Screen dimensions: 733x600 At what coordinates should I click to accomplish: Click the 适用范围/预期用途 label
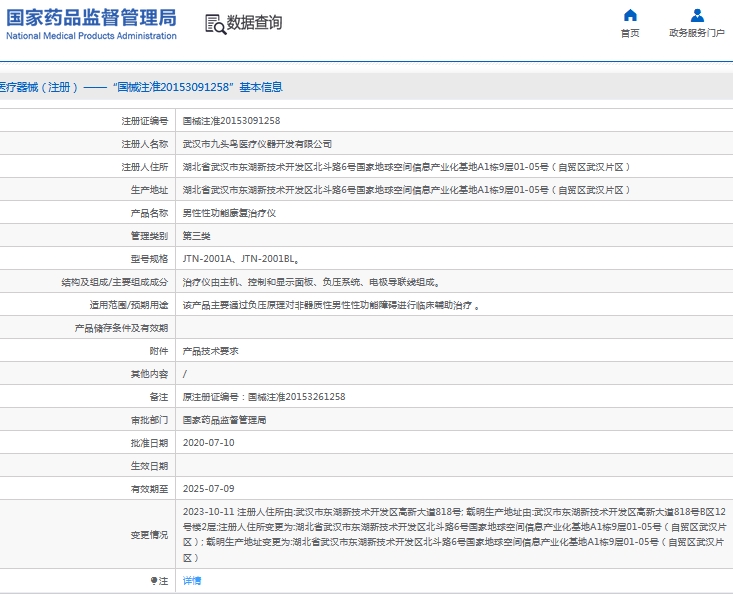pyautogui.click(x=129, y=305)
